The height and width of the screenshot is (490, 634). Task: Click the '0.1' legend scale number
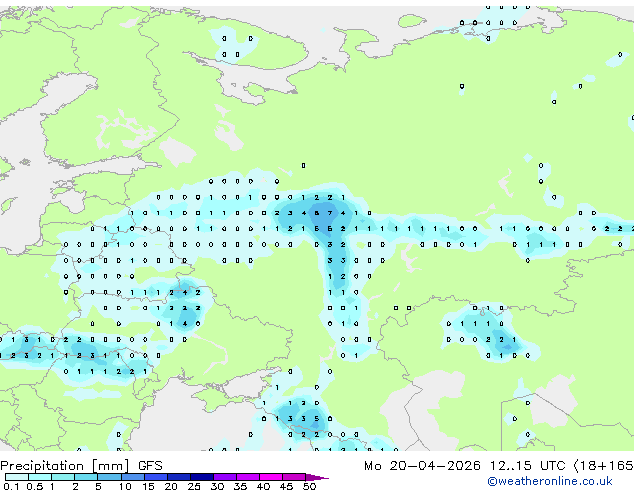pos(11,486)
